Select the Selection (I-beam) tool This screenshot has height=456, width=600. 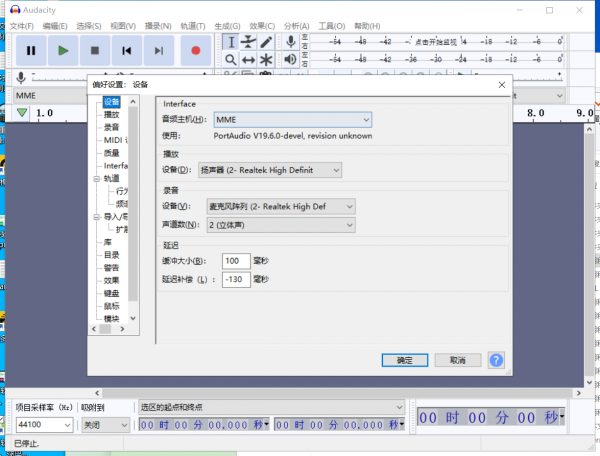pos(230,42)
